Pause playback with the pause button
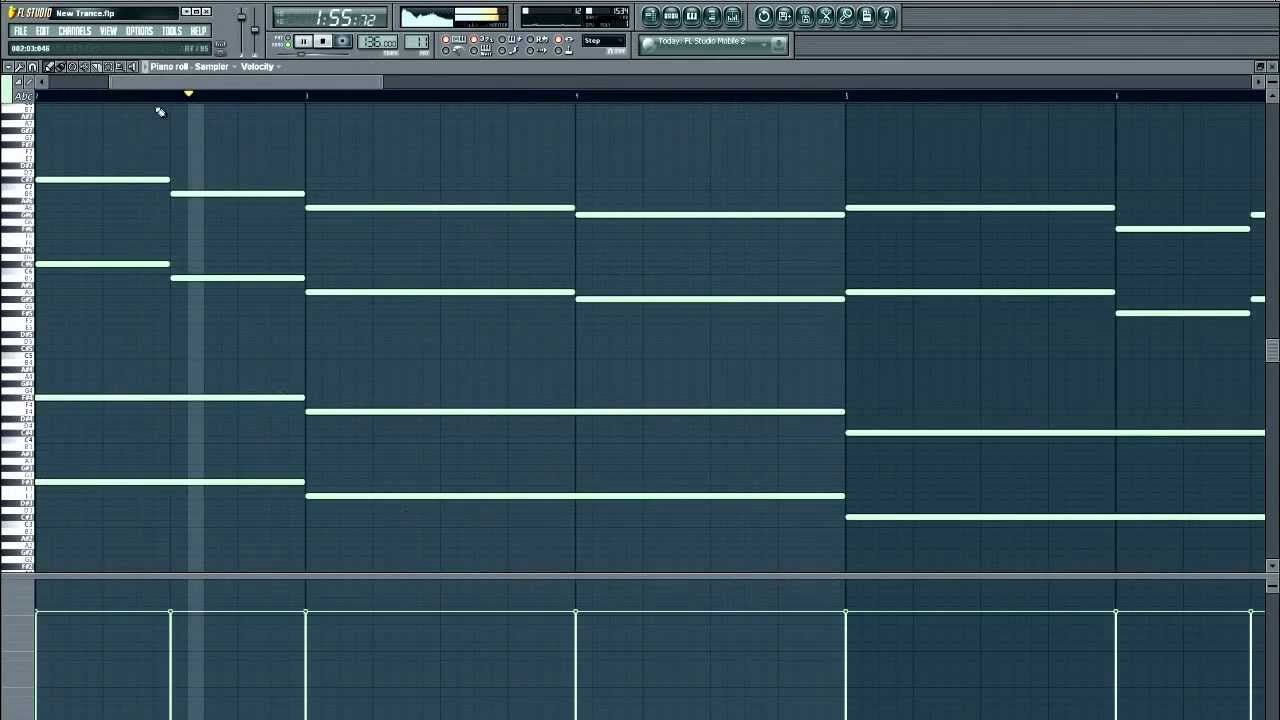The height and width of the screenshot is (720, 1280). pos(303,41)
